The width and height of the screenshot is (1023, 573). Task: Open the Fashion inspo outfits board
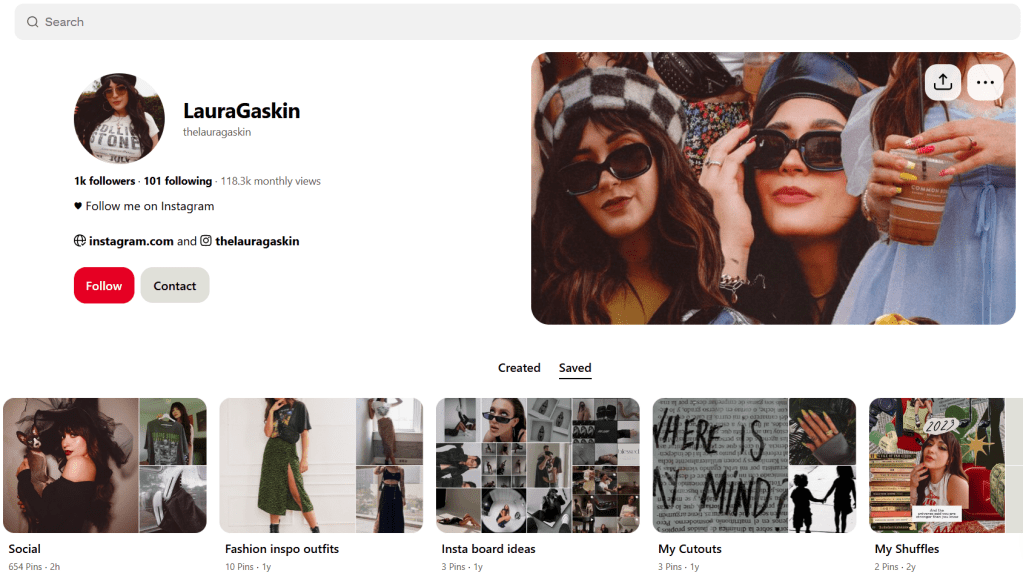tap(321, 465)
